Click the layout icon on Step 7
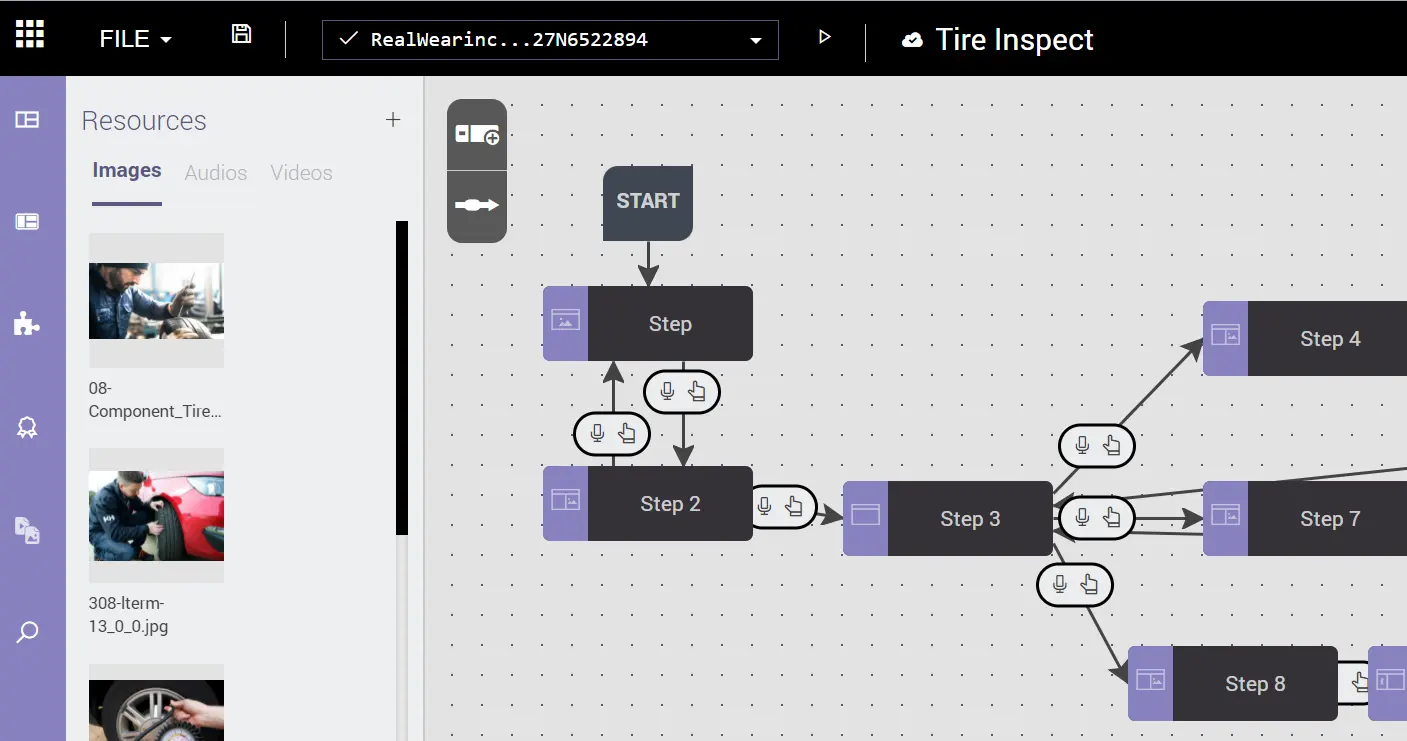The image size is (1407, 741). (1225, 515)
